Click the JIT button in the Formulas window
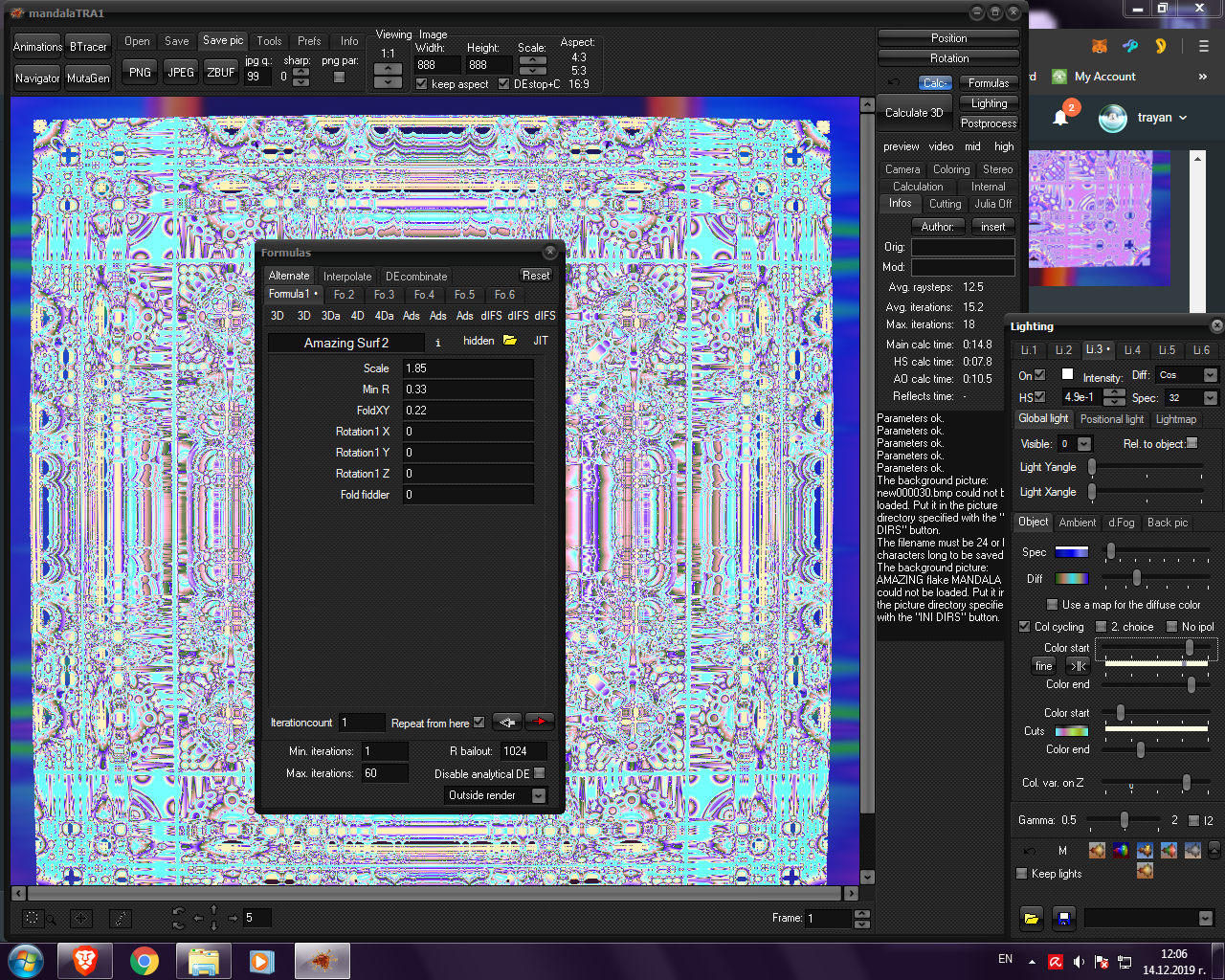The image size is (1225, 980). (x=540, y=341)
